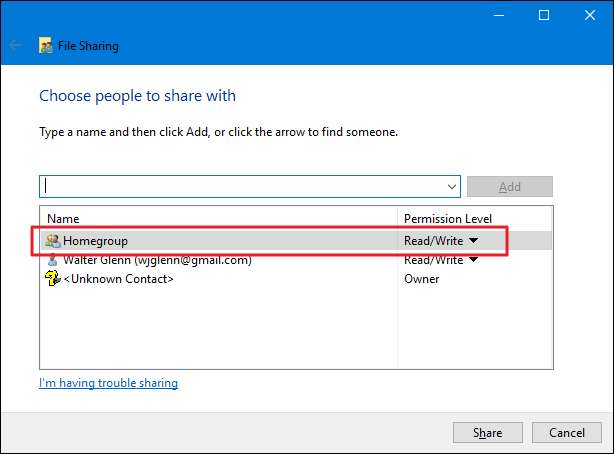Viewport: 614px width, 454px height.
Task: Maximize the File Sharing window
Action: [544, 15]
